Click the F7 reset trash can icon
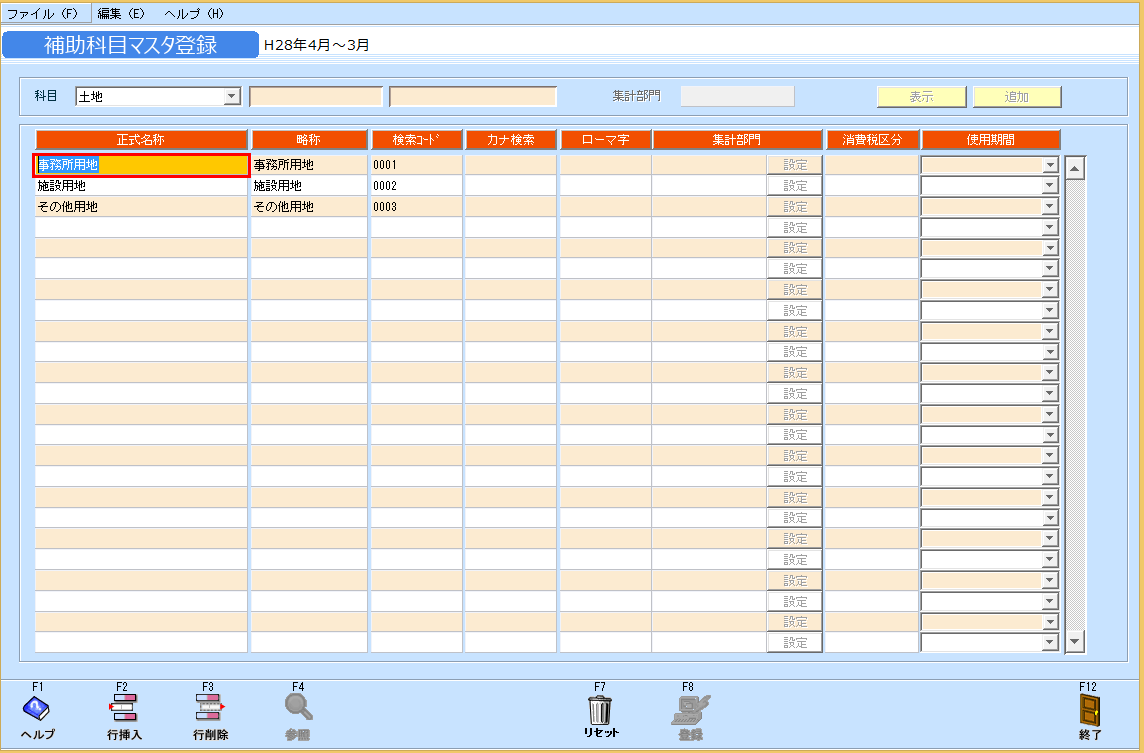This screenshot has width=1144, height=753. [x=600, y=709]
